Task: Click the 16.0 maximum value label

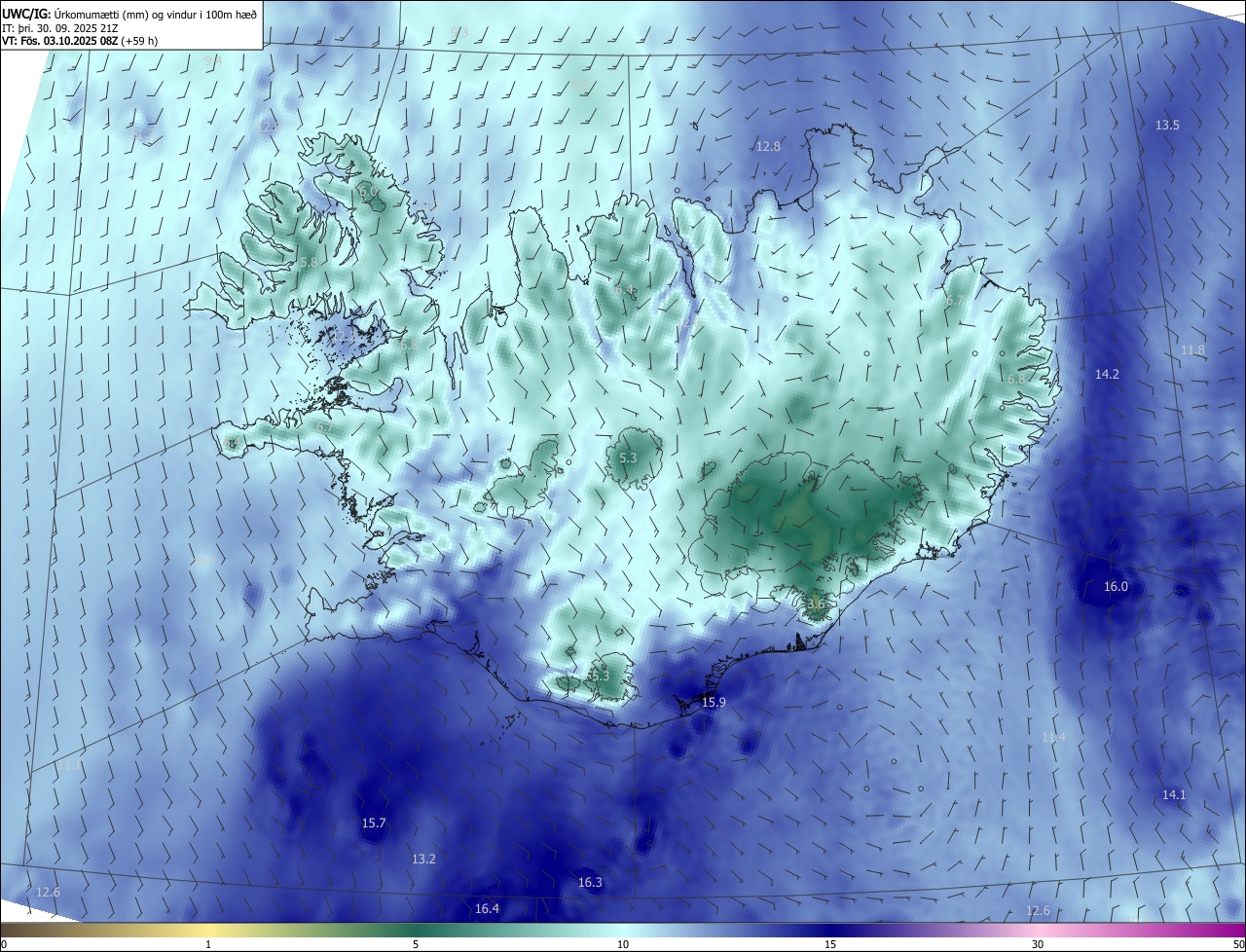Action: pos(1116,587)
